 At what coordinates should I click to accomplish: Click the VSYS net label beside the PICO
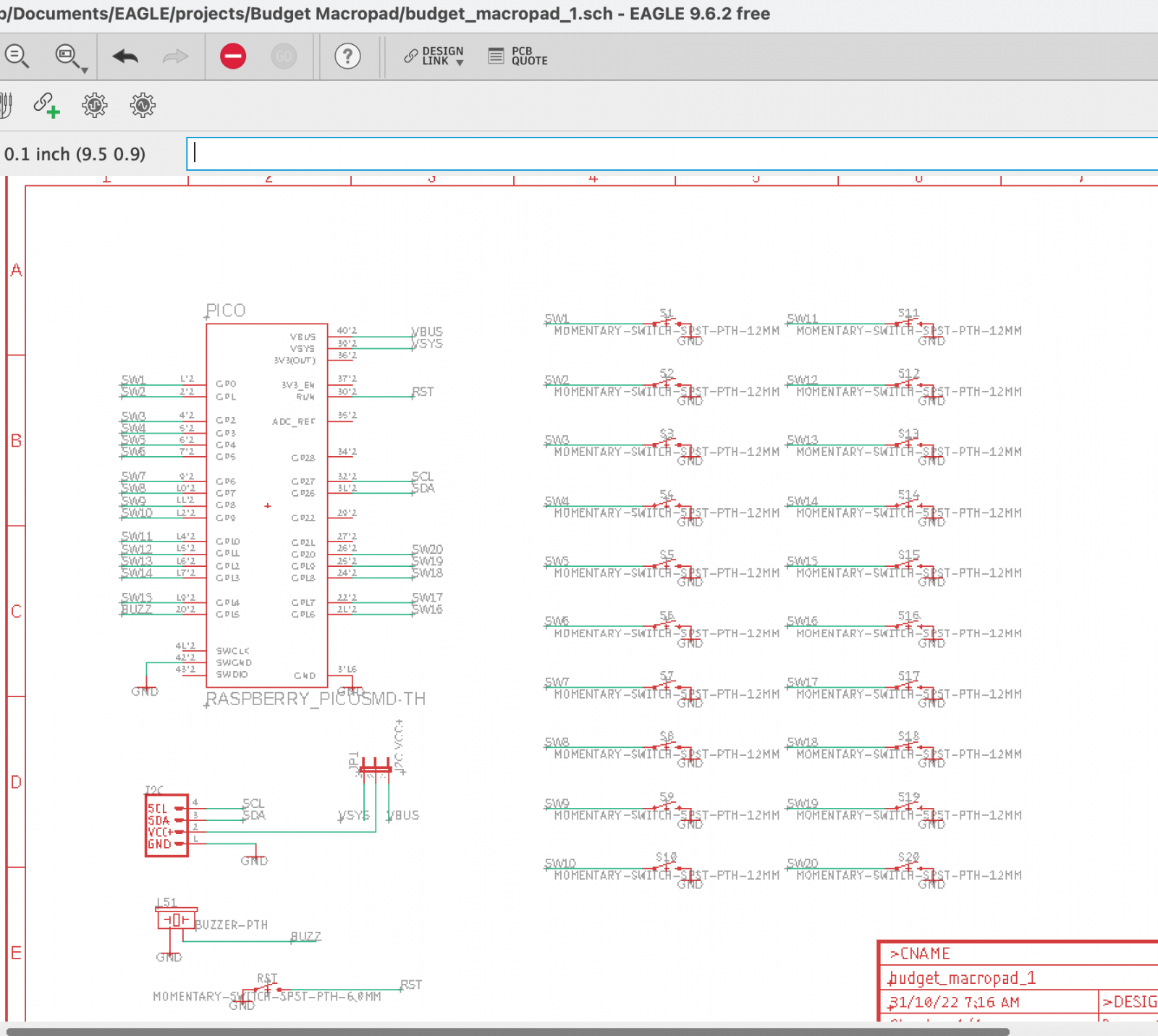[x=427, y=343]
